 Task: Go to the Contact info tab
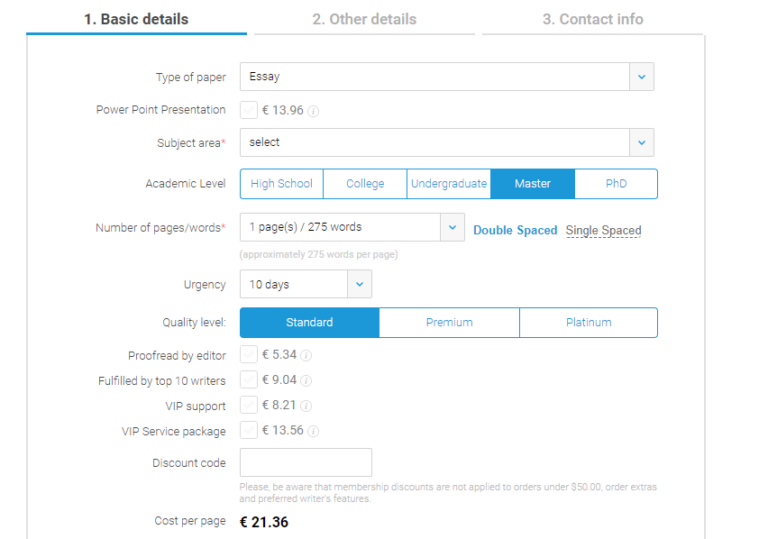(593, 19)
